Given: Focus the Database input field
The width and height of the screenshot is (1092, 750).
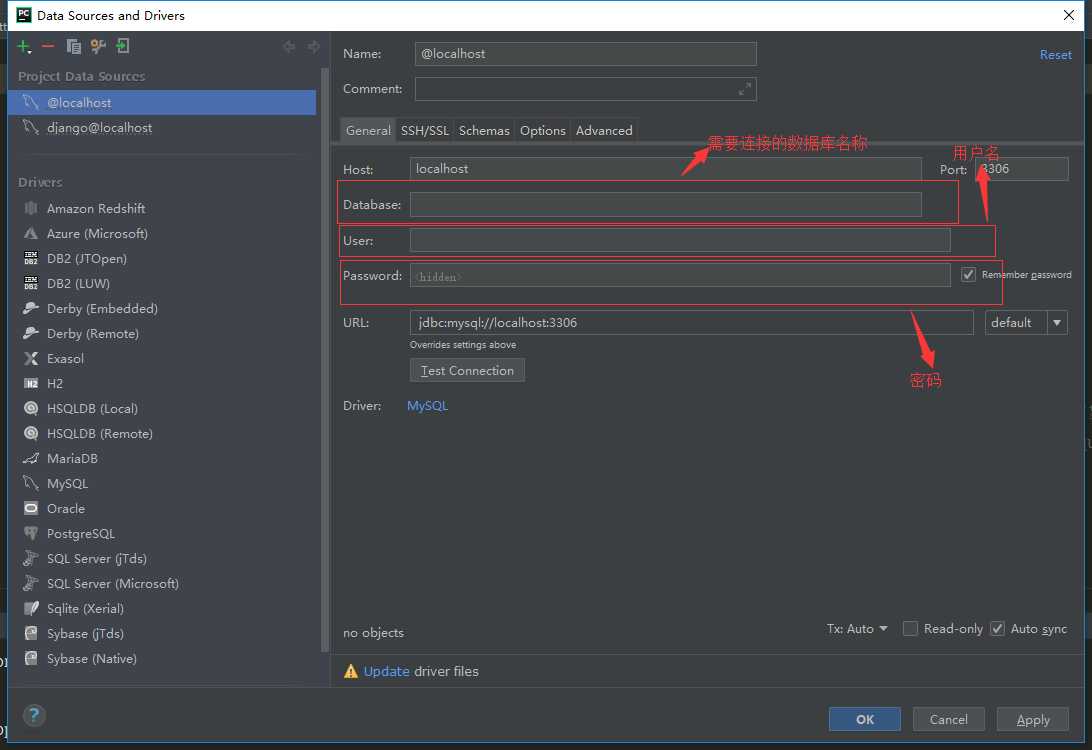Looking at the screenshot, I should 666,205.
